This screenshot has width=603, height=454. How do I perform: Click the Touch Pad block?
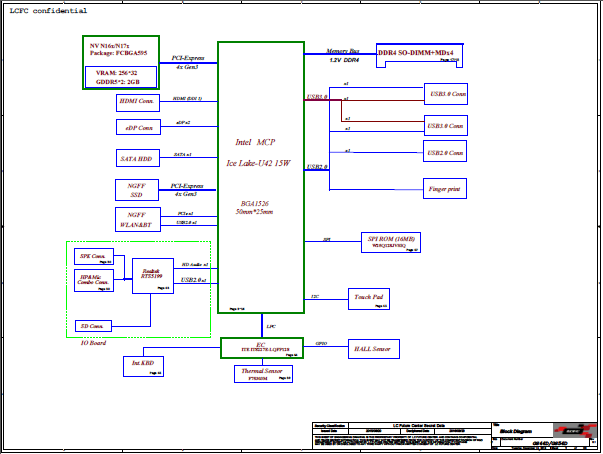pos(370,298)
